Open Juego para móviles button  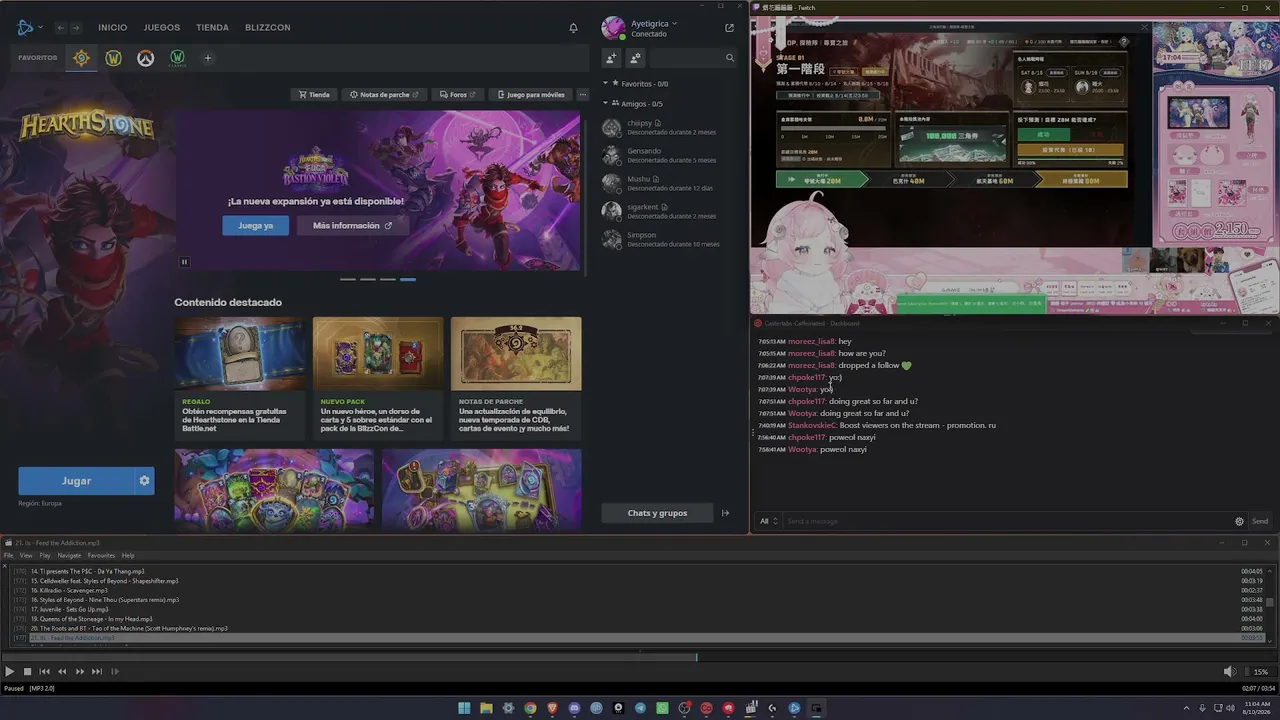[531, 95]
